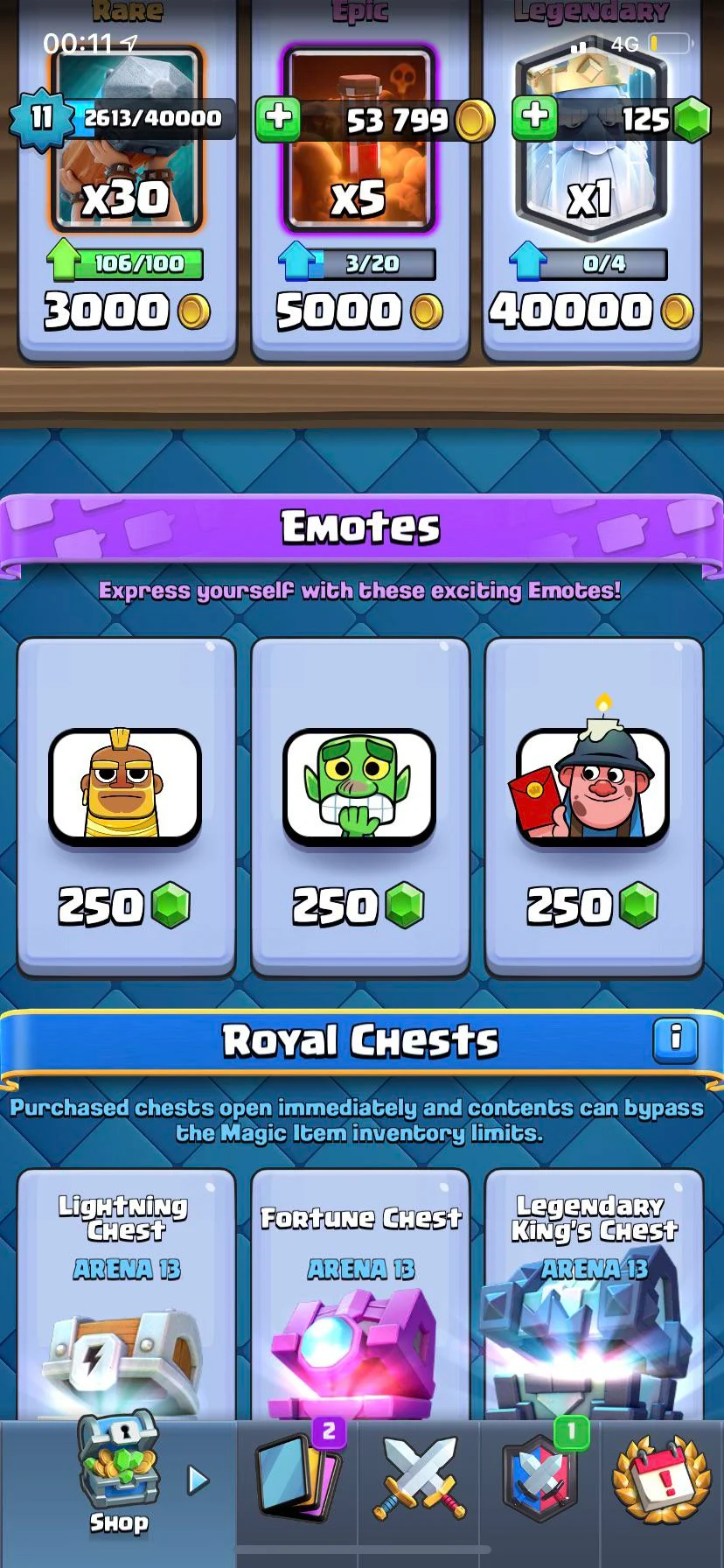Screen dimensions: 724x1568
Task: Tap the gold coin balance icon
Action: [474, 120]
